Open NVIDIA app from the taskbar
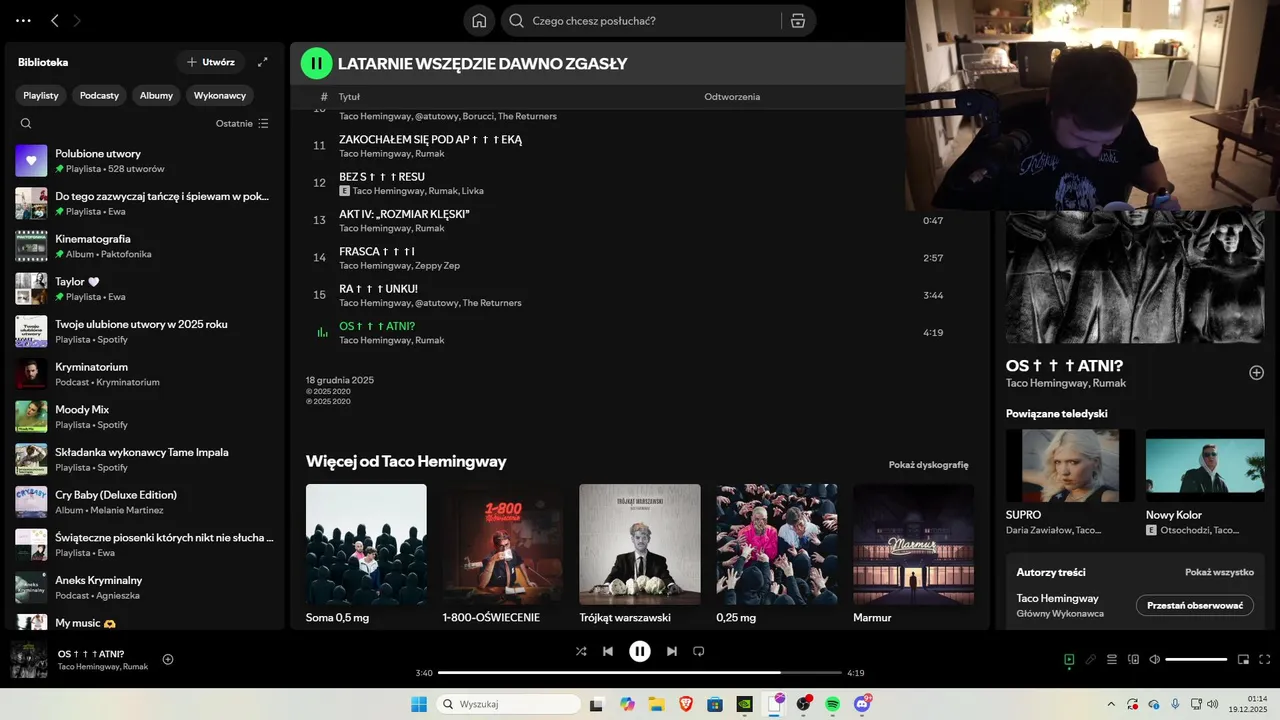This screenshot has height=720, width=1280. pos(744,704)
